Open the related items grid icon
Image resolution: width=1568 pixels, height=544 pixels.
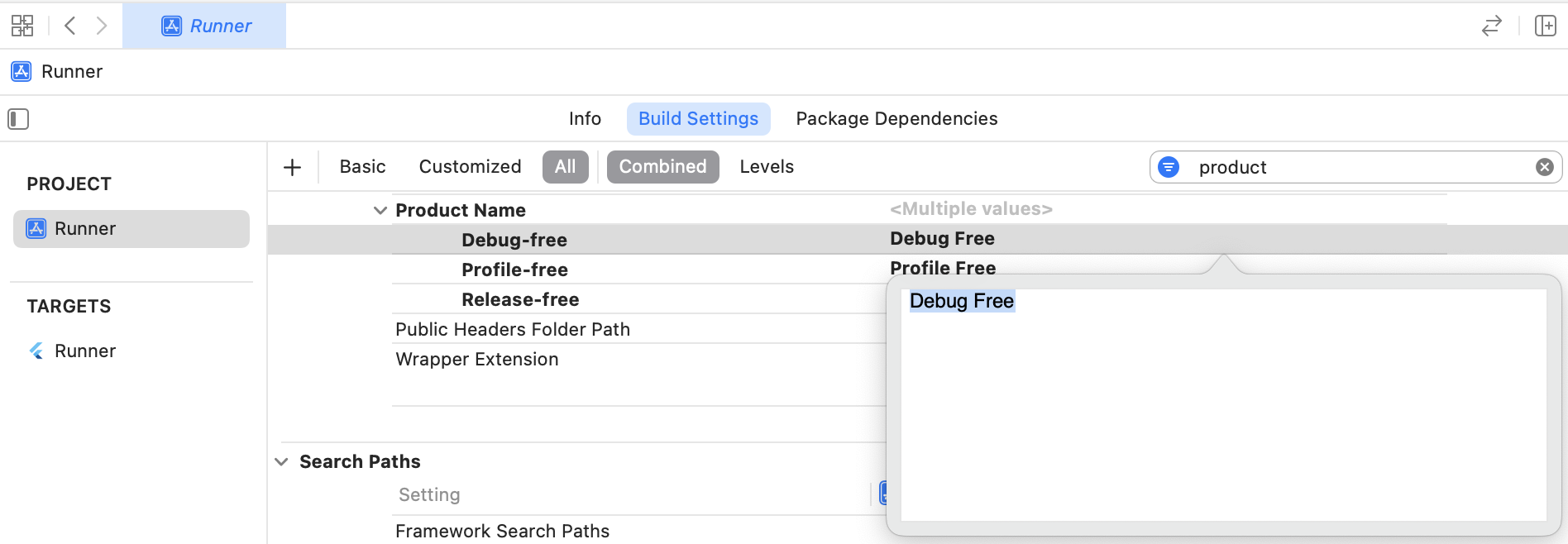[22, 26]
